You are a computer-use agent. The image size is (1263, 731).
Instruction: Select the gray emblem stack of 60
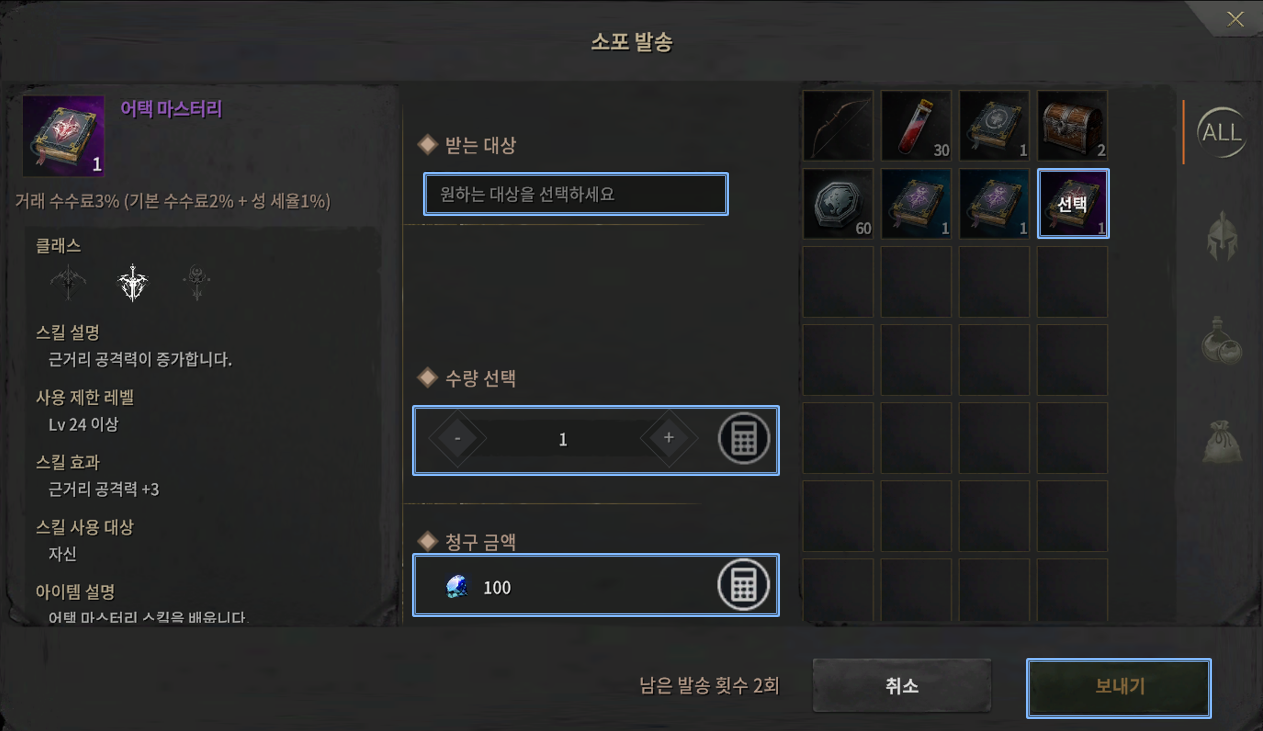pyautogui.click(x=838, y=204)
